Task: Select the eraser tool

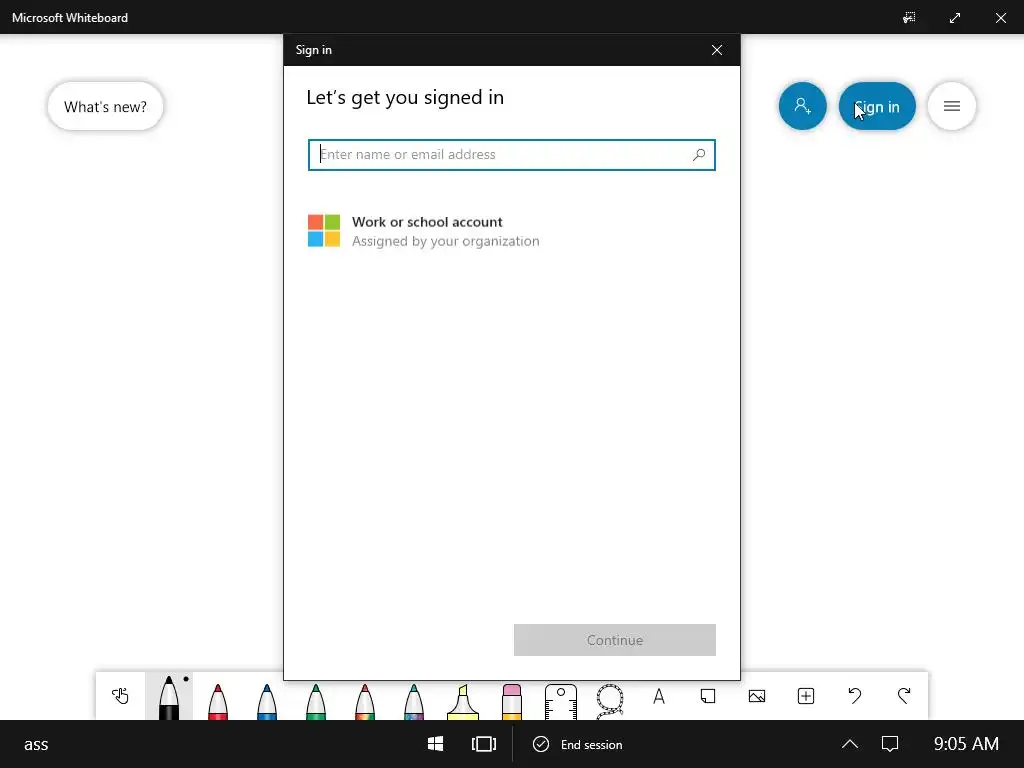Action: (x=512, y=701)
